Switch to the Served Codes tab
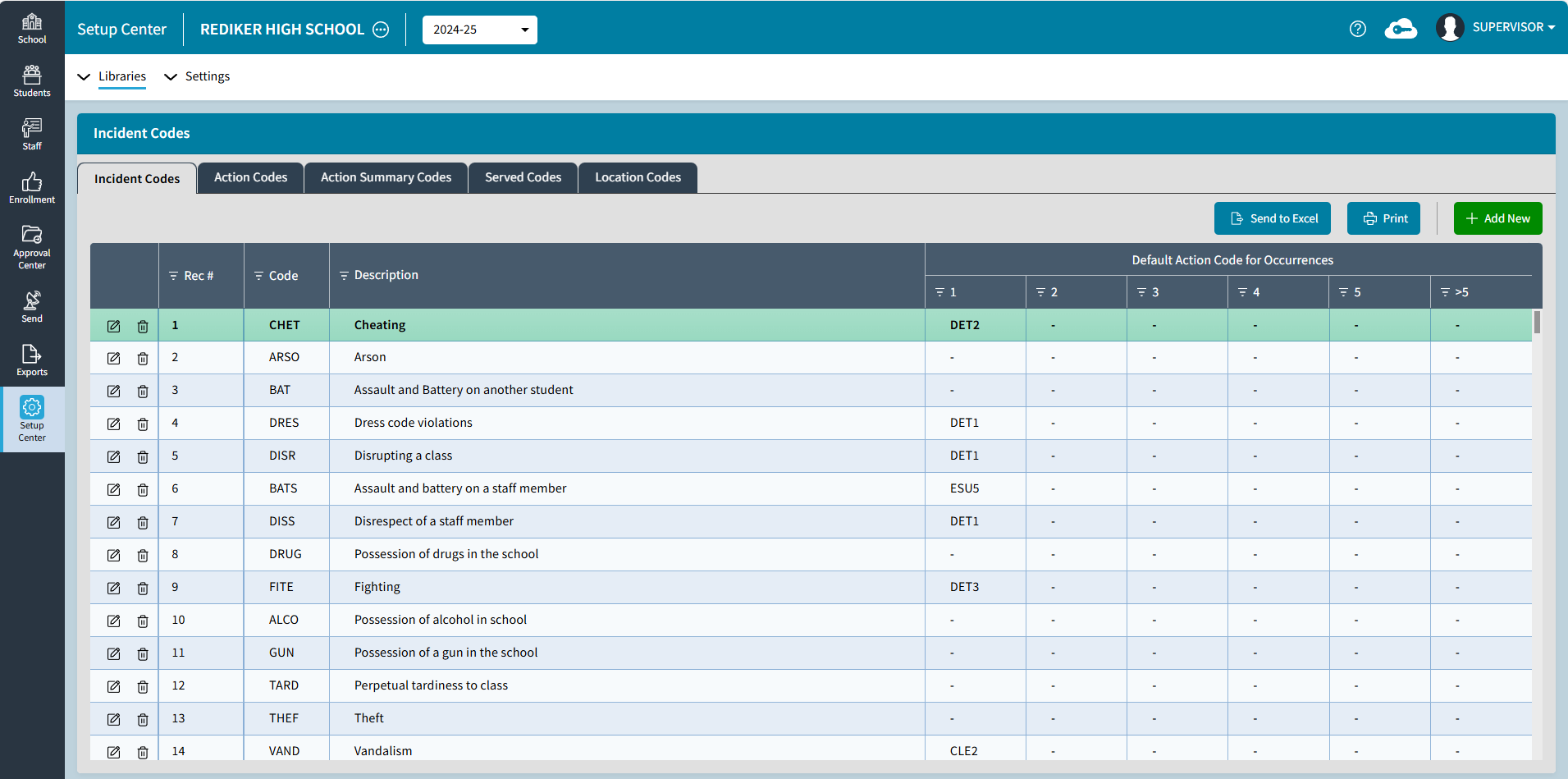The width and height of the screenshot is (1568, 779). point(523,177)
